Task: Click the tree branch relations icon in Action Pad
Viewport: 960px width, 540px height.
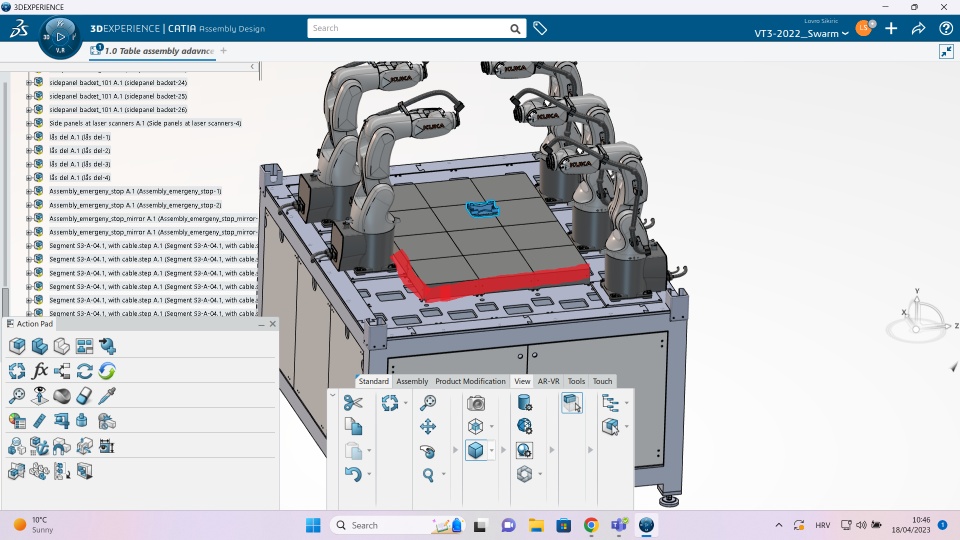Action: coord(62,370)
